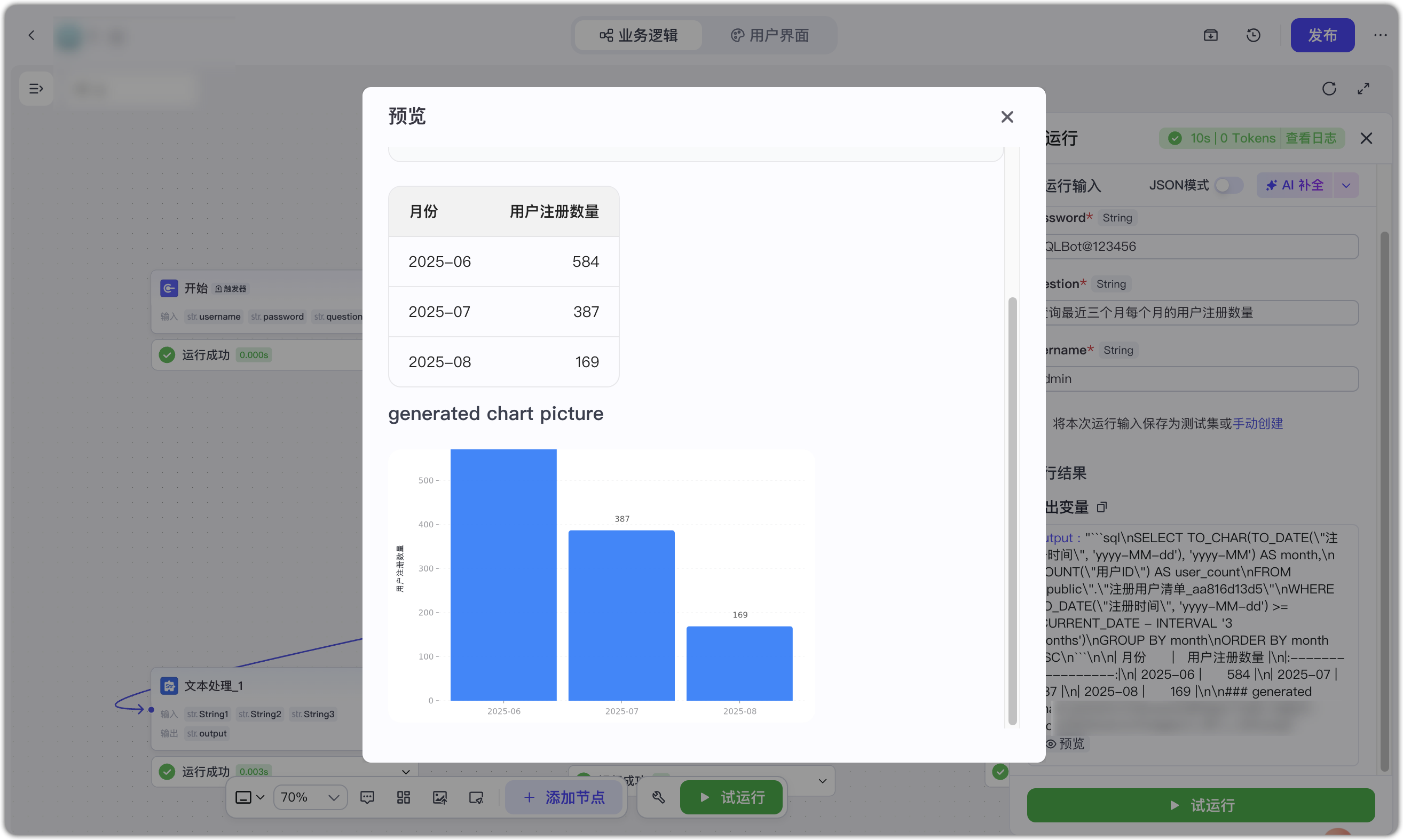Screen dimensions: 1403x840
Task: Open the wrench debug tool near 试运行
Action: (658, 797)
